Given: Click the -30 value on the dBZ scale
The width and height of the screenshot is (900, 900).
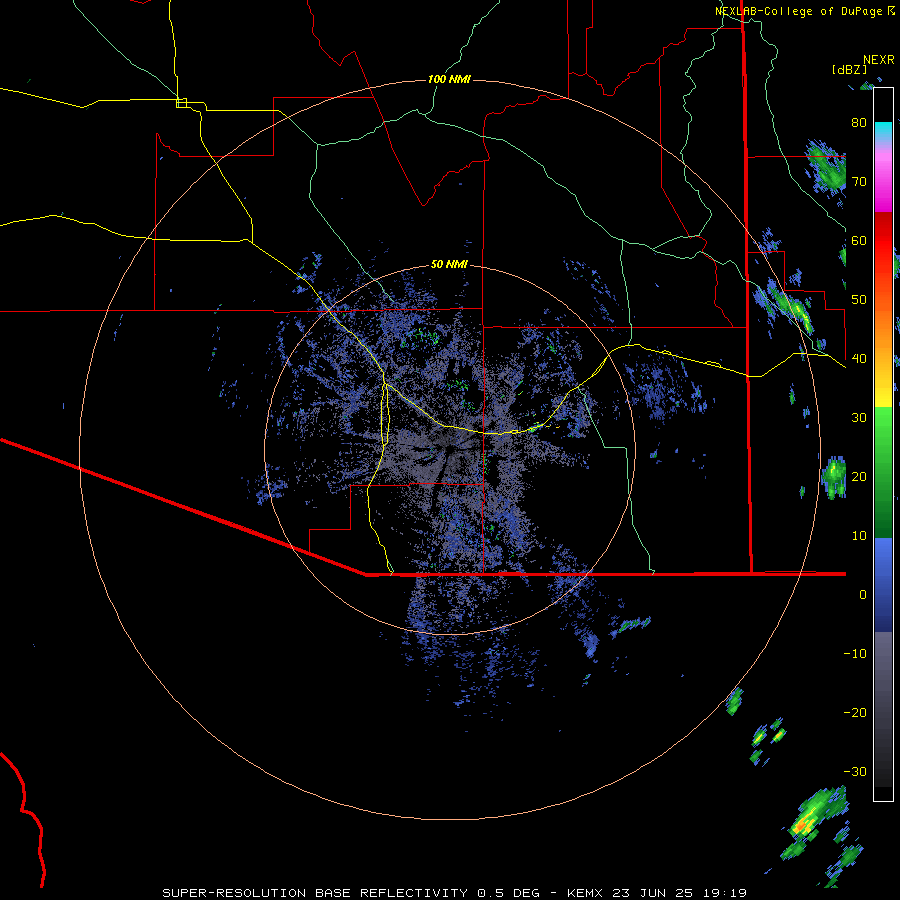Looking at the screenshot, I should click(x=855, y=771).
